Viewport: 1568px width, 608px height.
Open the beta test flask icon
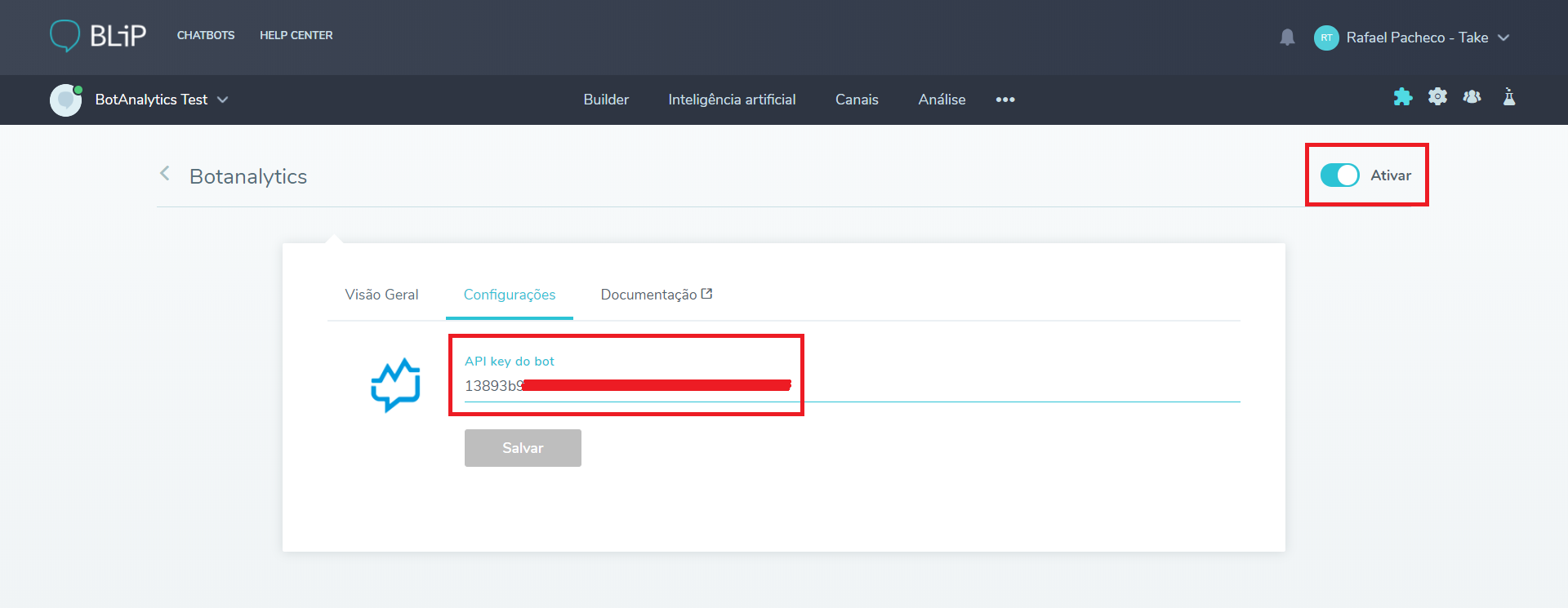click(1509, 96)
